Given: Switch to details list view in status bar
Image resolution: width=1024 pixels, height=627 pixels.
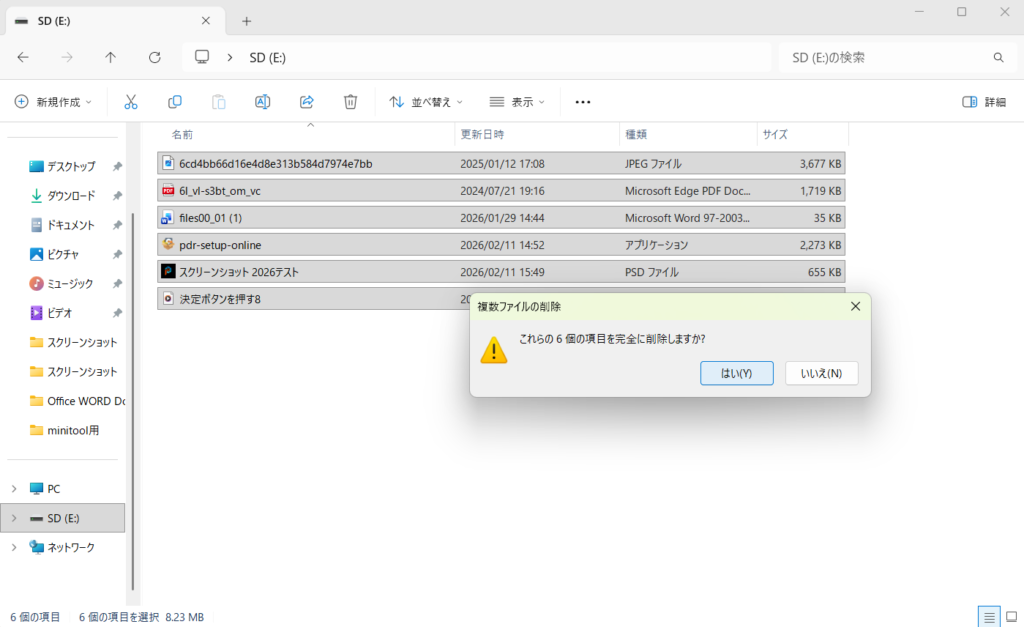Looking at the screenshot, I should (988, 616).
